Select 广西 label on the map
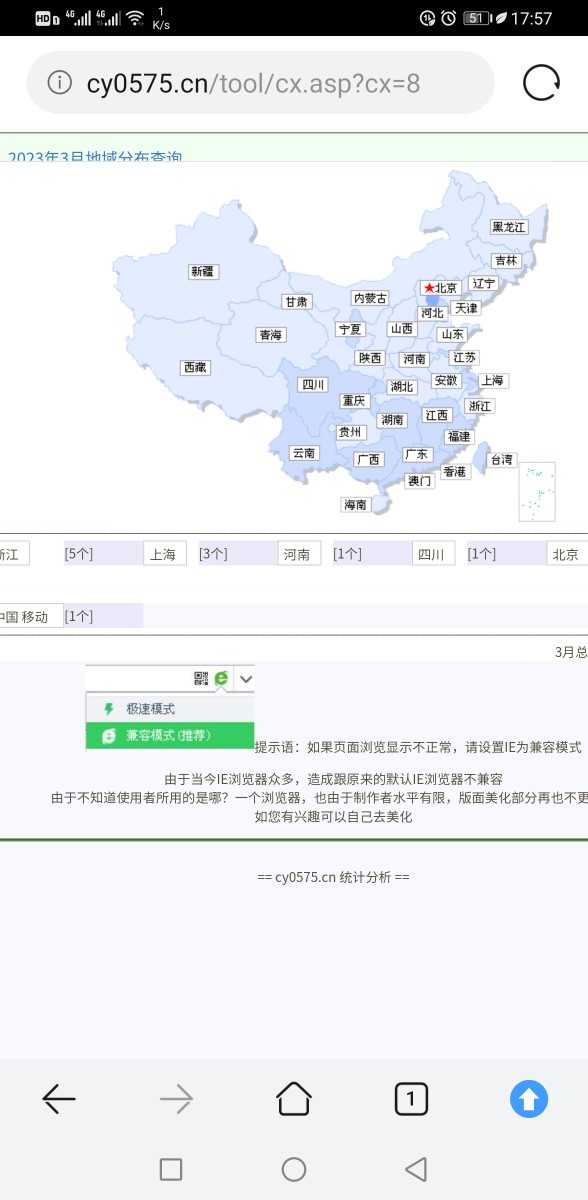The width and height of the screenshot is (588, 1200). click(x=368, y=460)
